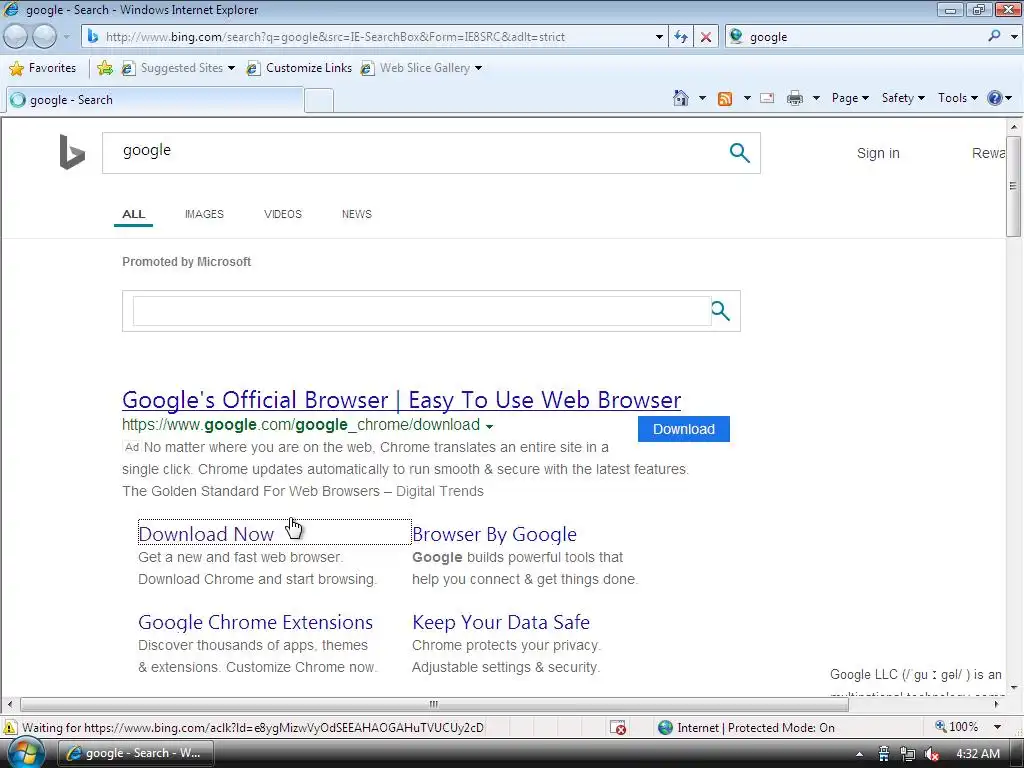Screen dimensions: 1024x768
Task: Click the promoted search box magnifier
Action: (720, 311)
